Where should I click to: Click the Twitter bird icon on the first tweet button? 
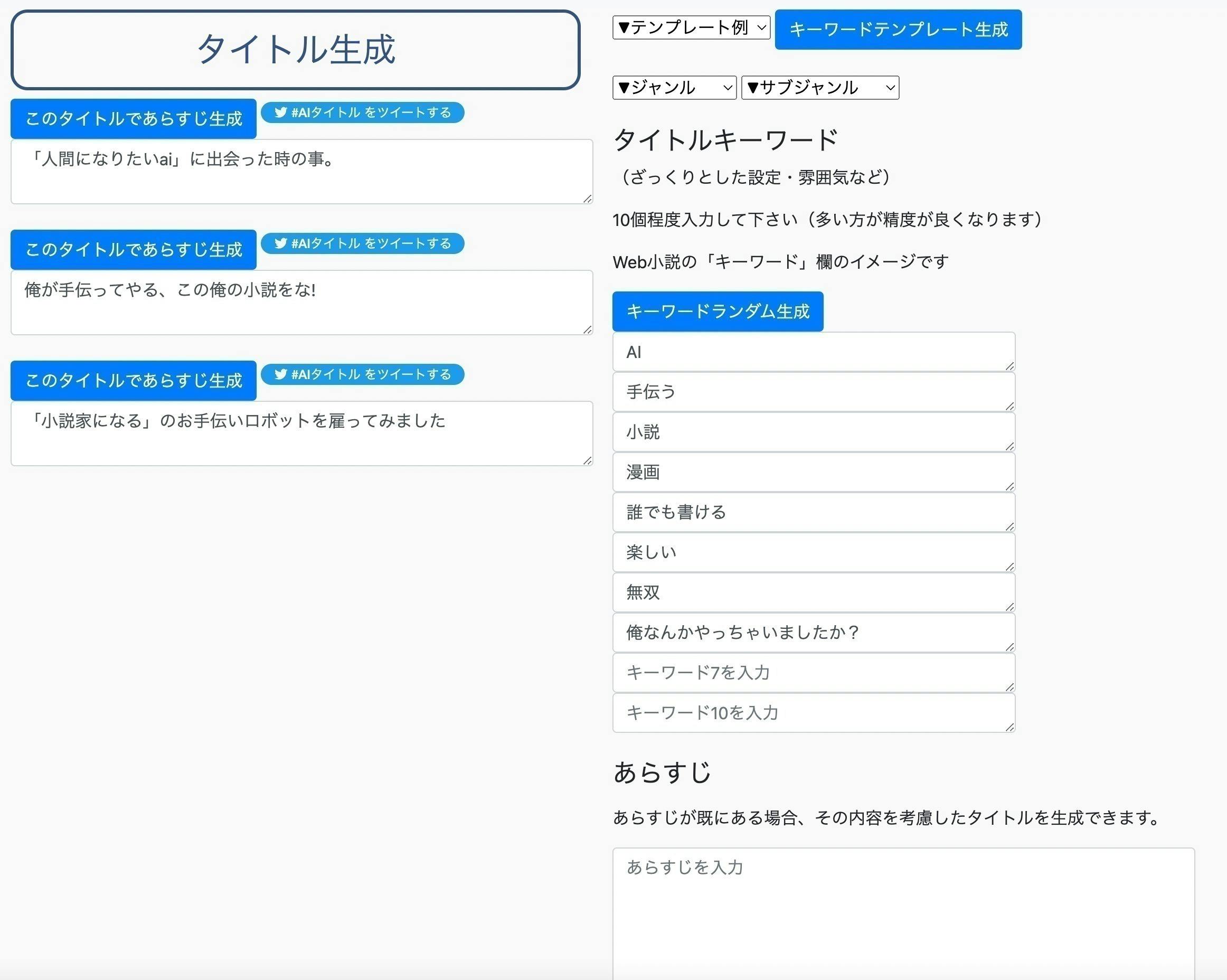[x=280, y=112]
